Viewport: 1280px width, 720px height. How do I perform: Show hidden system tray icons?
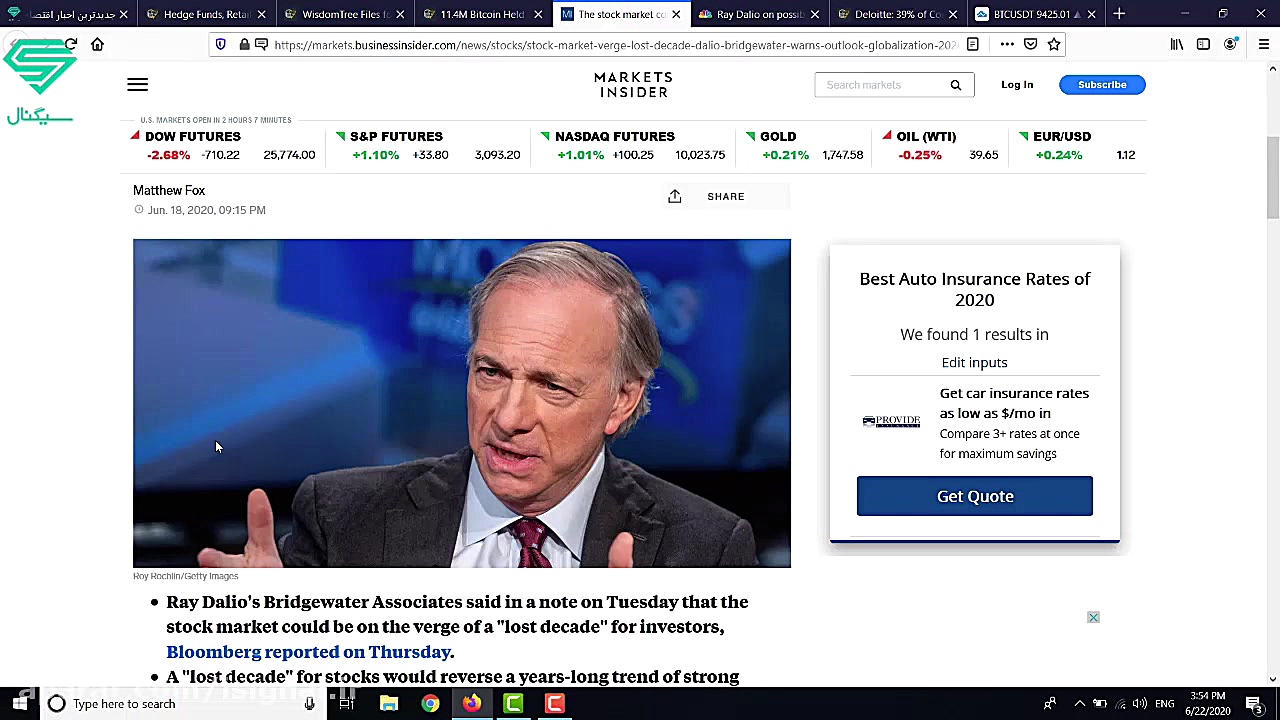tap(1078, 704)
